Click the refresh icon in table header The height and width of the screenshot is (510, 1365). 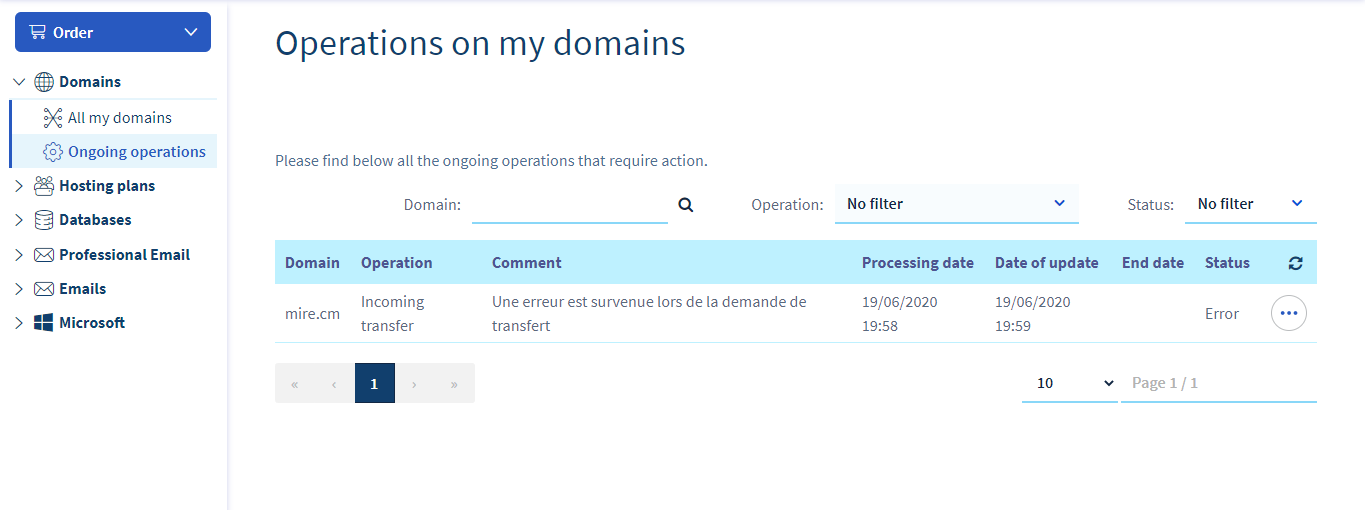point(1295,263)
